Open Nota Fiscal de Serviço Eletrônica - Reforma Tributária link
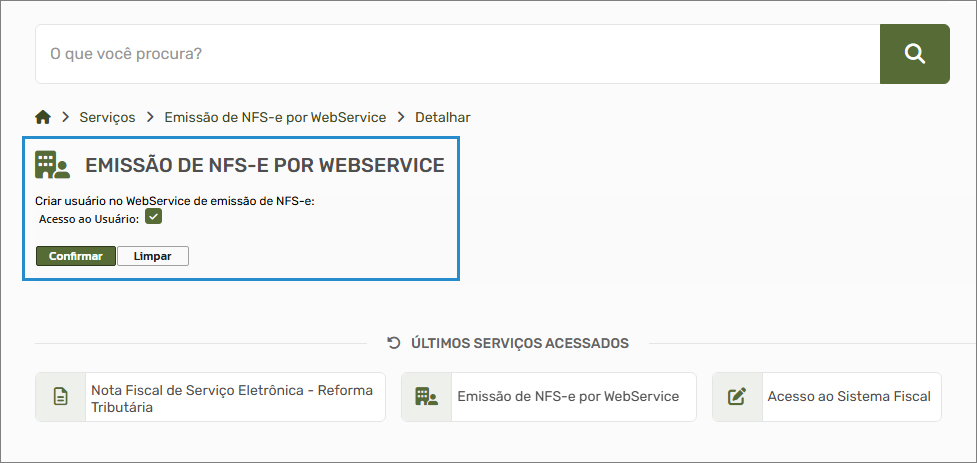Image resolution: width=977 pixels, height=463 pixels. pos(232,397)
